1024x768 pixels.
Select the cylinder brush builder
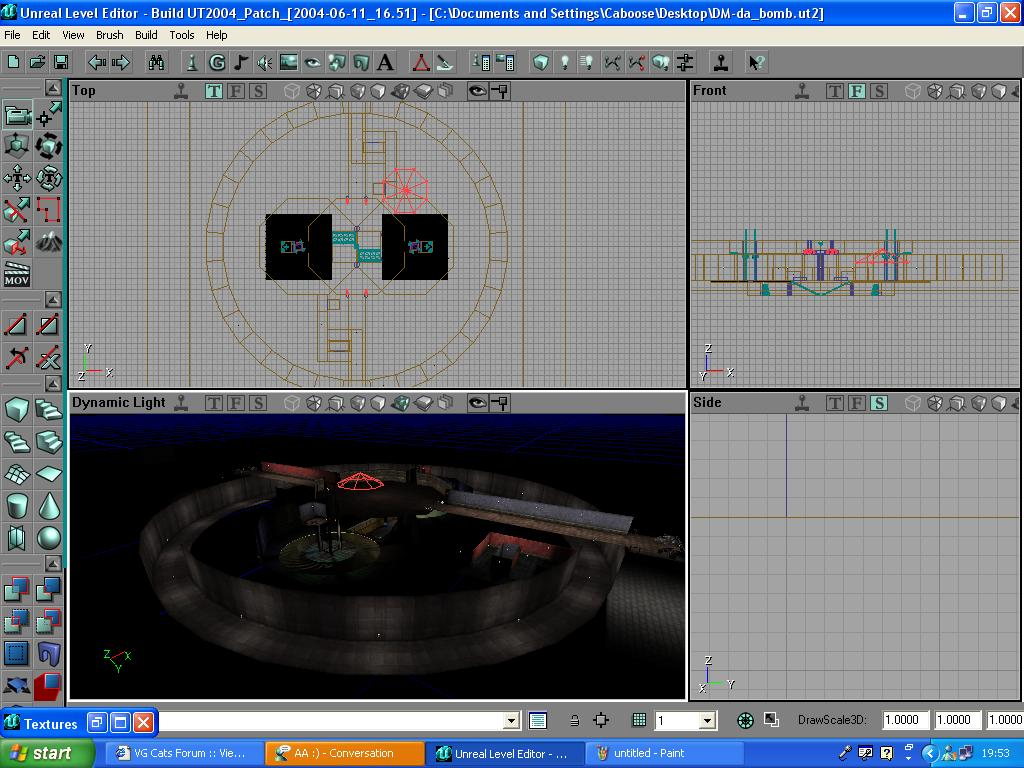point(16,504)
